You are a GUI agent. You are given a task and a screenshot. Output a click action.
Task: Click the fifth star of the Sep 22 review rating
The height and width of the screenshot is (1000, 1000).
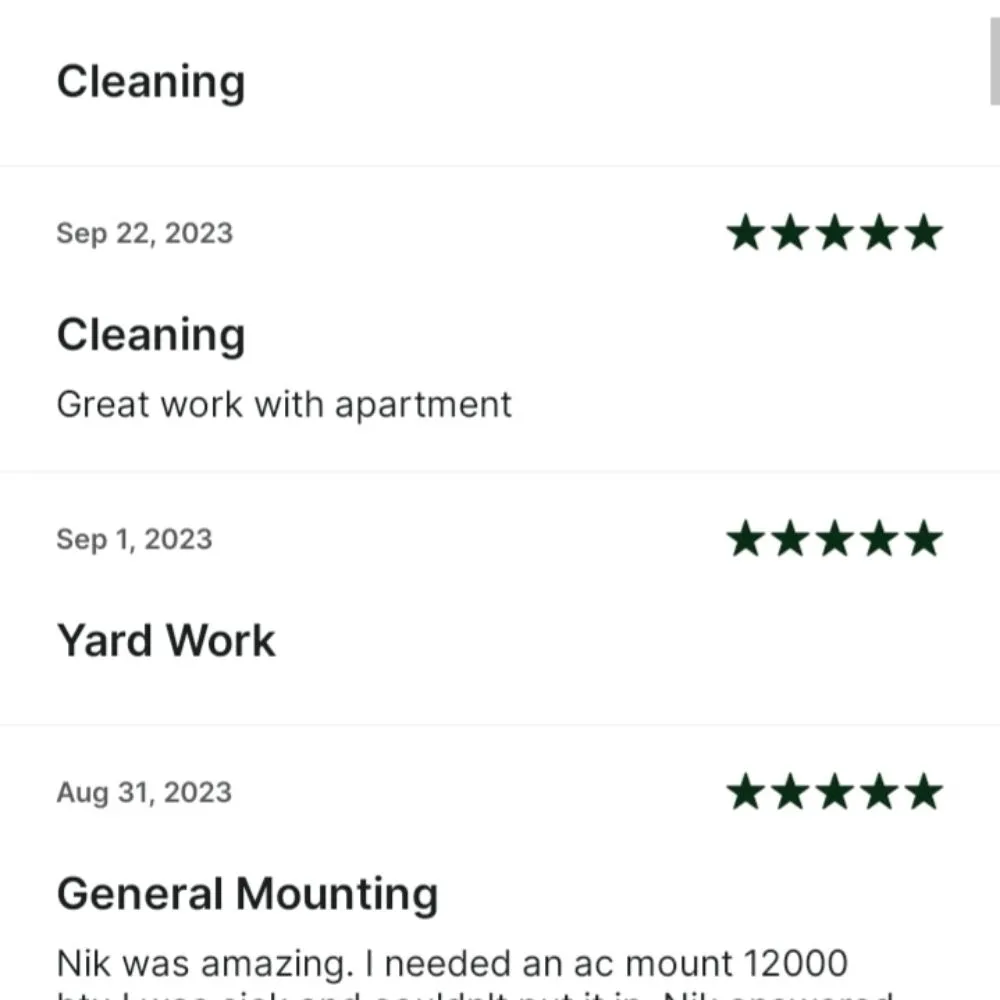[925, 232]
